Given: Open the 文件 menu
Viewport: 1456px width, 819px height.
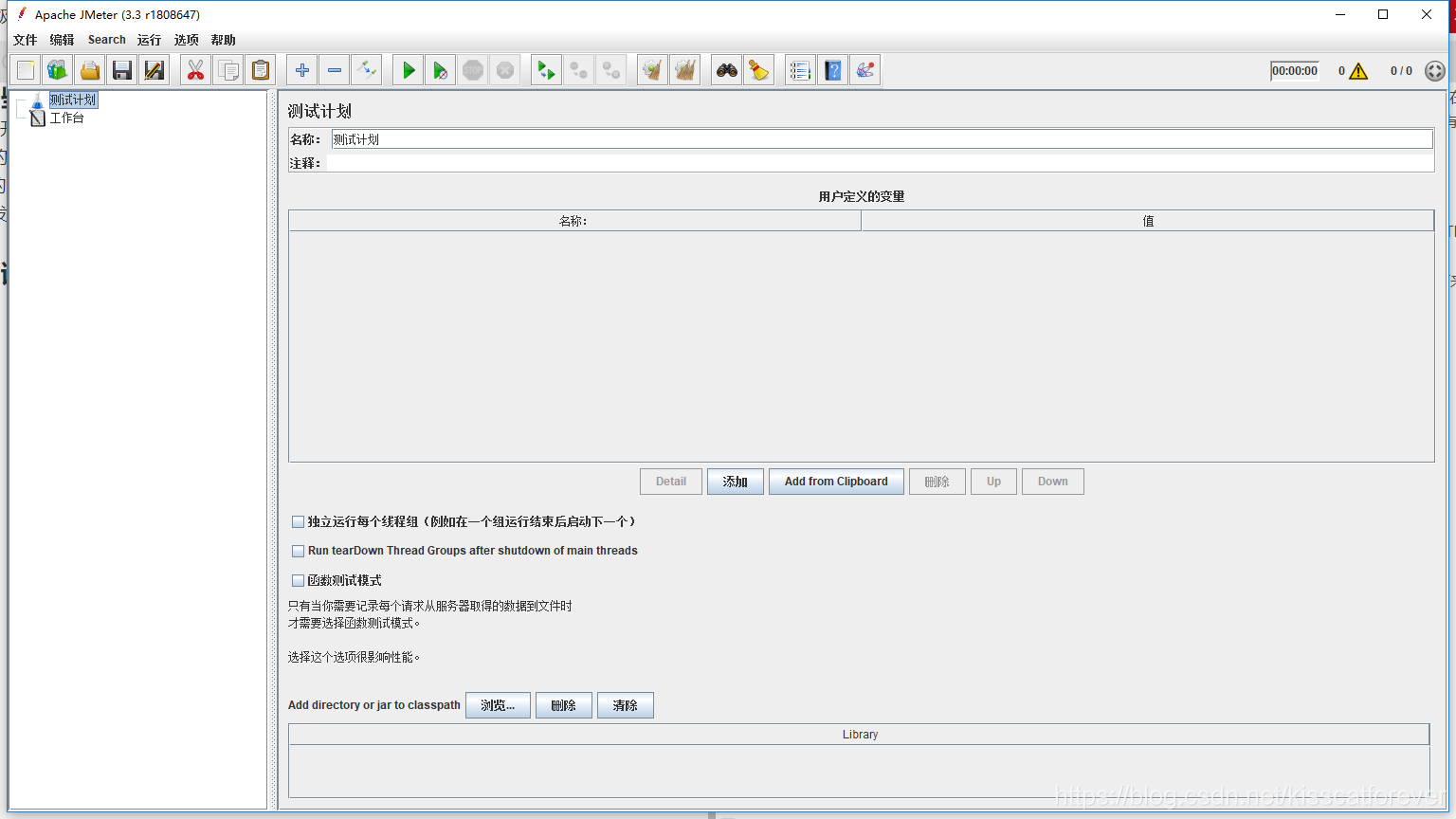Looking at the screenshot, I should tap(26, 40).
